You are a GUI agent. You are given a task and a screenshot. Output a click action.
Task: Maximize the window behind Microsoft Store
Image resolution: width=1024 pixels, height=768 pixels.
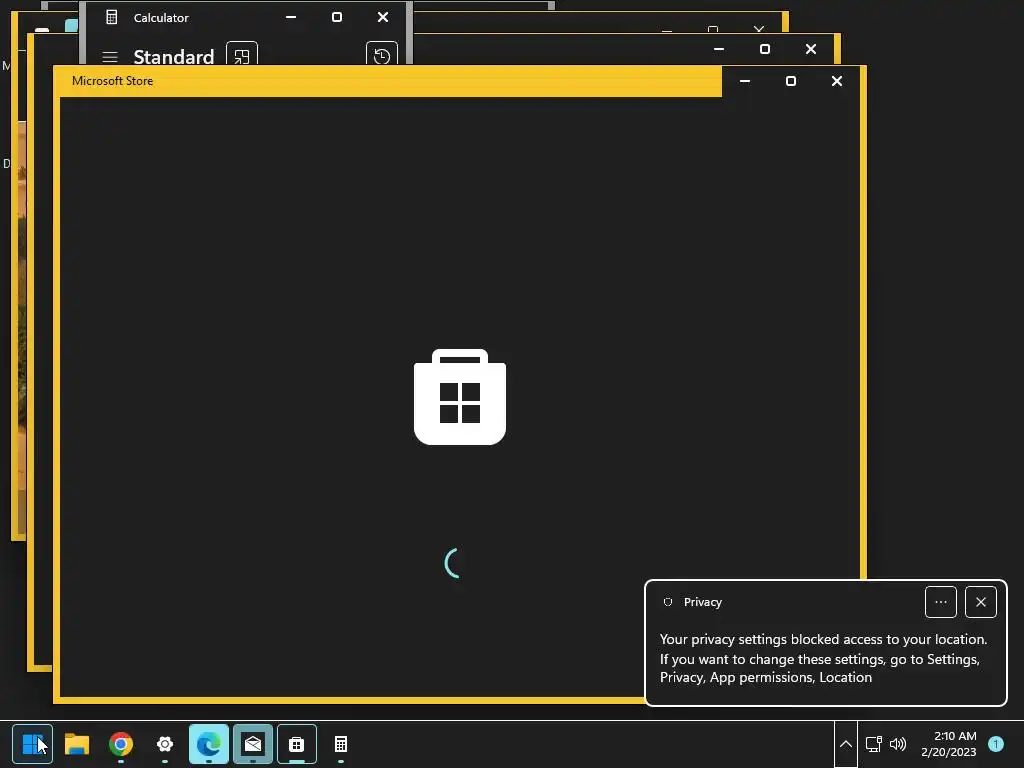coord(765,49)
